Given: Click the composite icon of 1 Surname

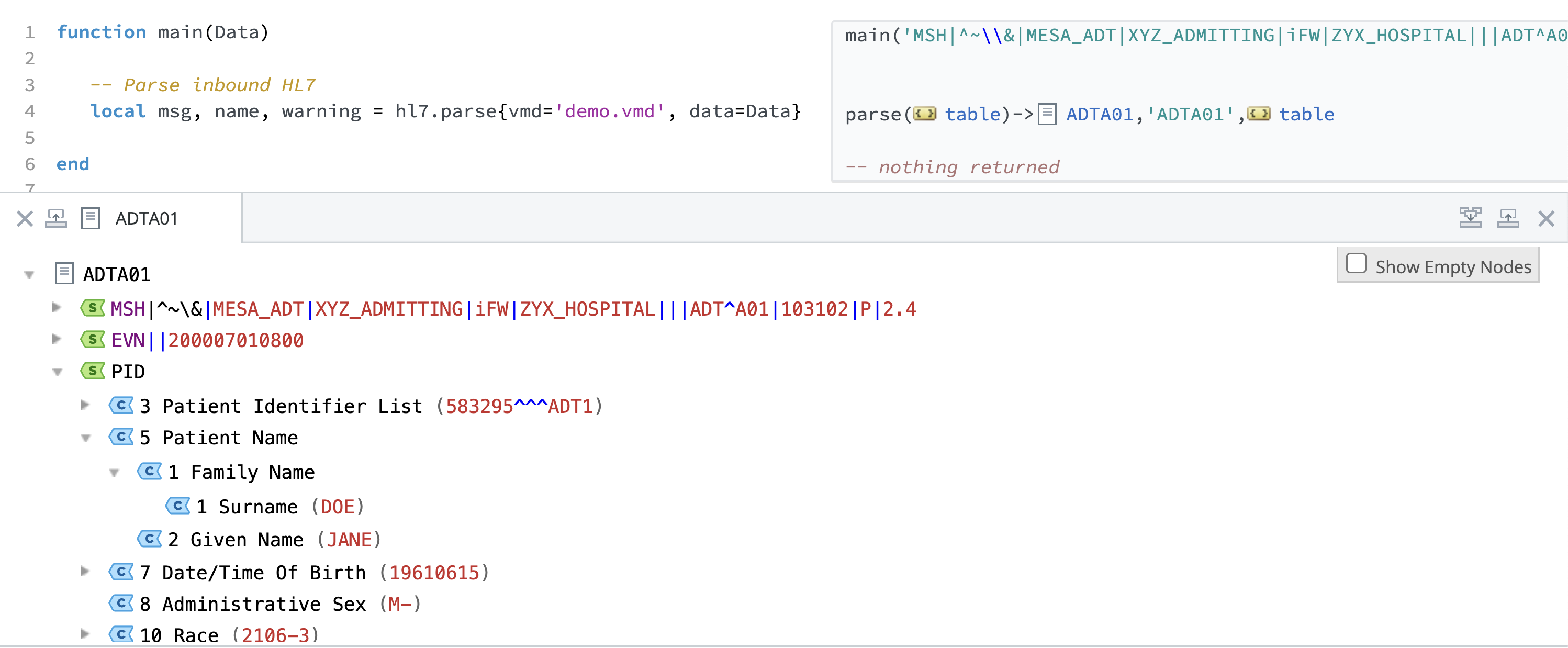Looking at the screenshot, I should tap(178, 506).
